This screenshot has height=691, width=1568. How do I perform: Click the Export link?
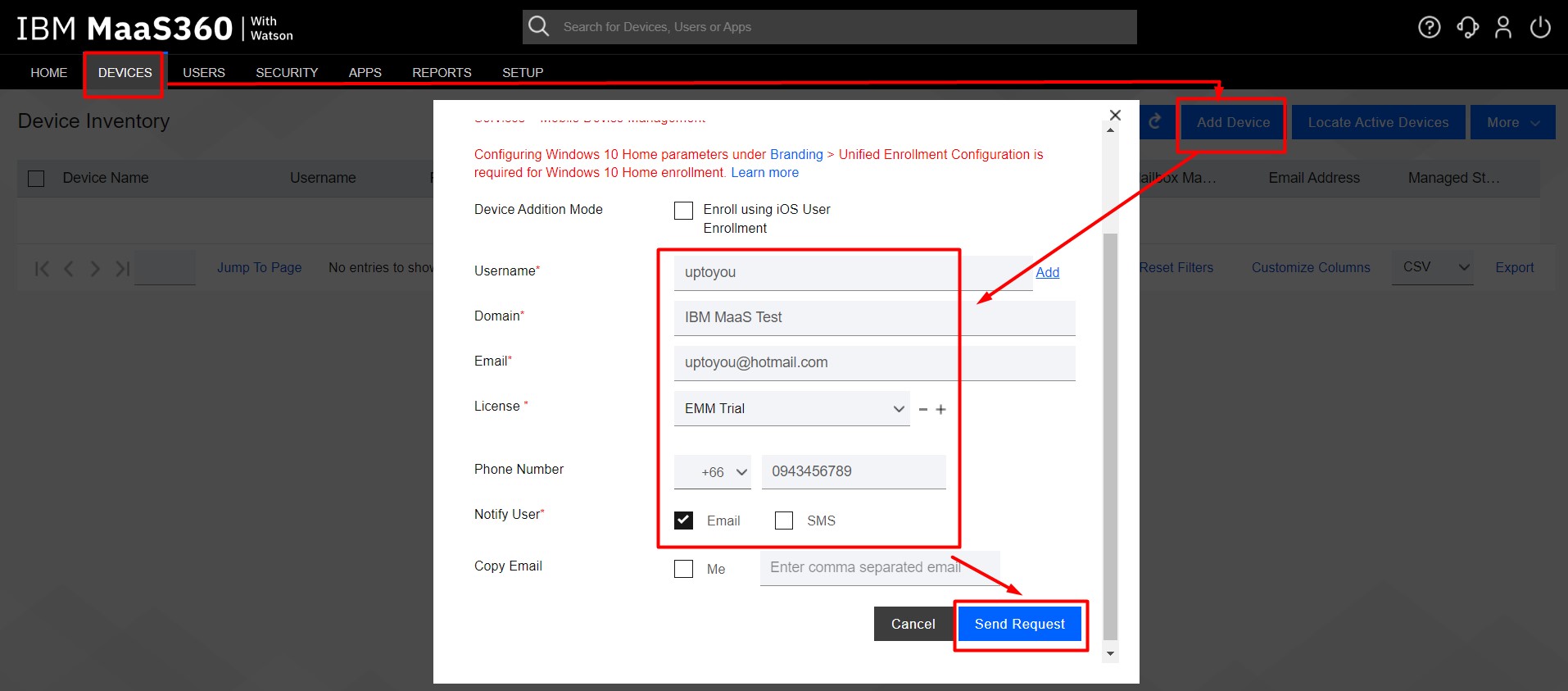[x=1514, y=267]
